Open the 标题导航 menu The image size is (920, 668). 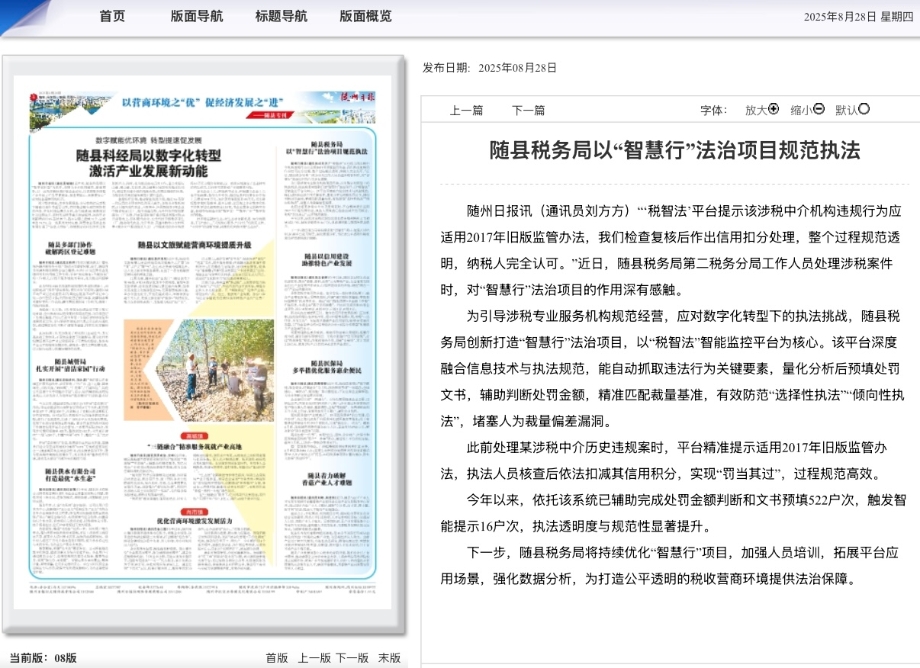(281, 16)
